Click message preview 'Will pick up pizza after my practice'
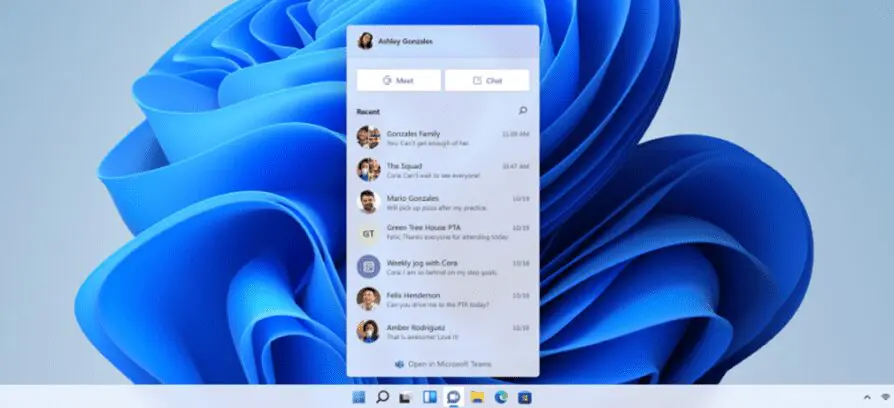The height and width of the screenshot is (408, 894). [x=437, y=208]
